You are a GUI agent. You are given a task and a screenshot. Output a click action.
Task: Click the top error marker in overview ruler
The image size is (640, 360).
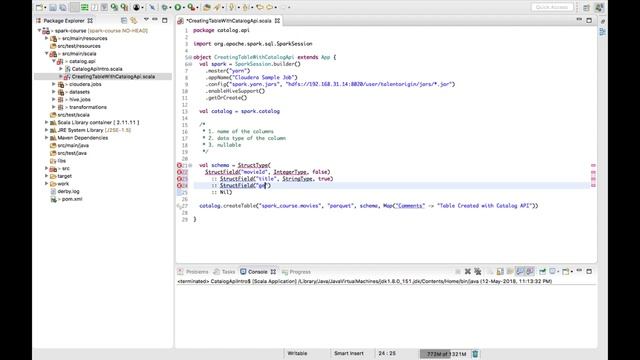(x=593, y=165)
